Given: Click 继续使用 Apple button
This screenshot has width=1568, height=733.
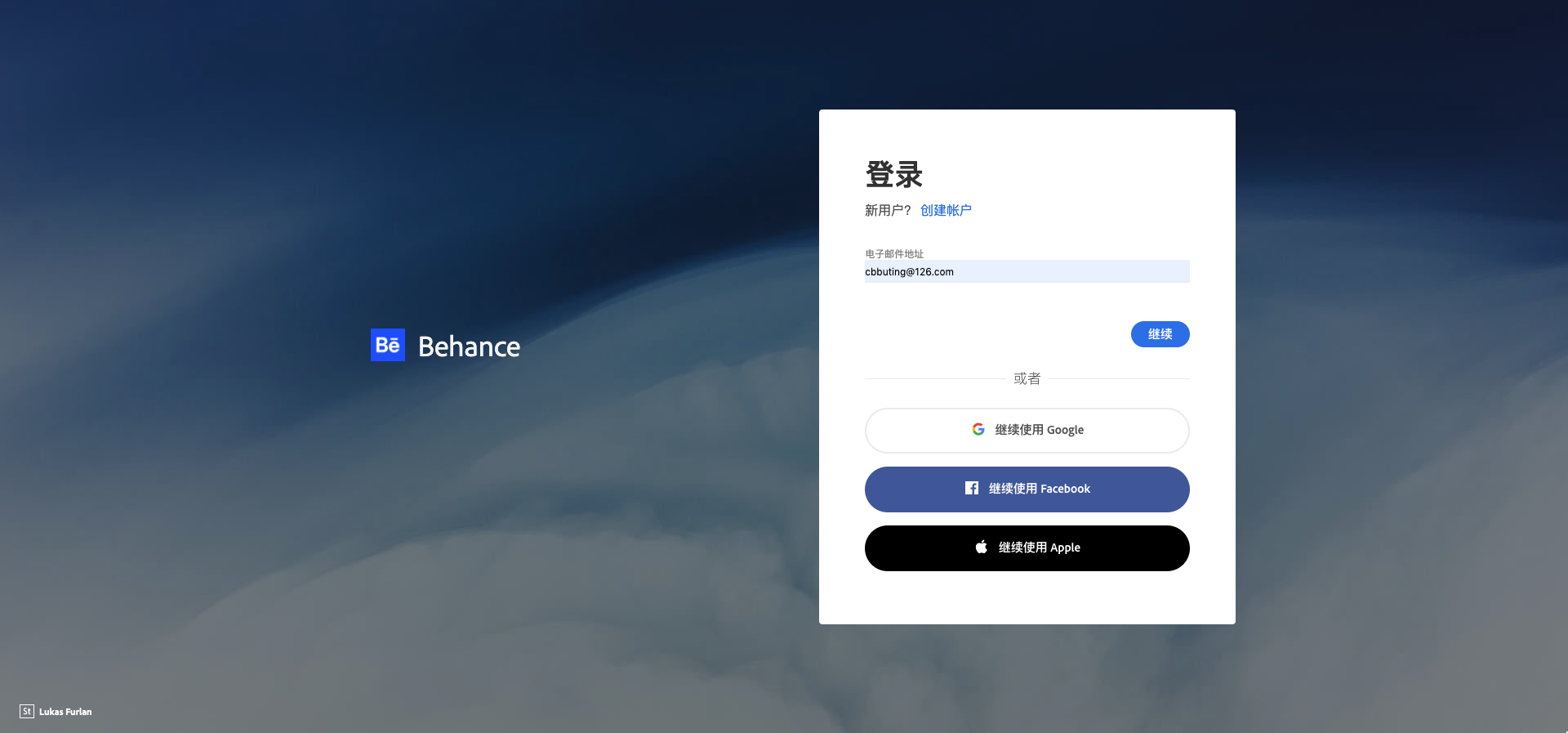Looking at the screenshot, I should tap(1027, 548).
